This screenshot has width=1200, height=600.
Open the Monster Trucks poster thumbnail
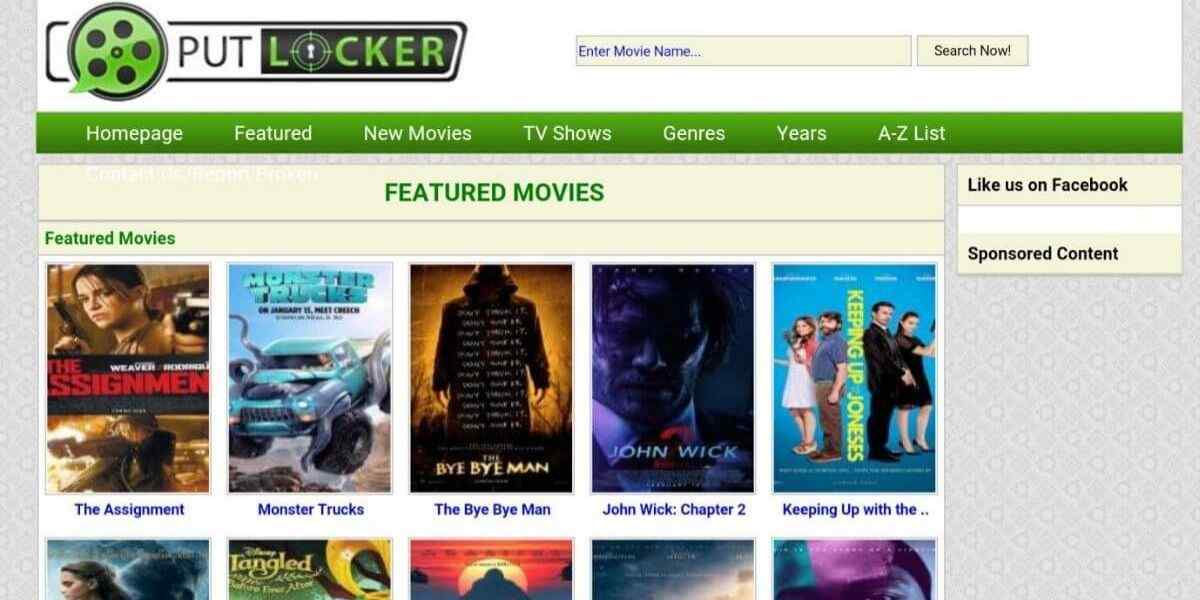pyautogui.click(x=310, y=378)
